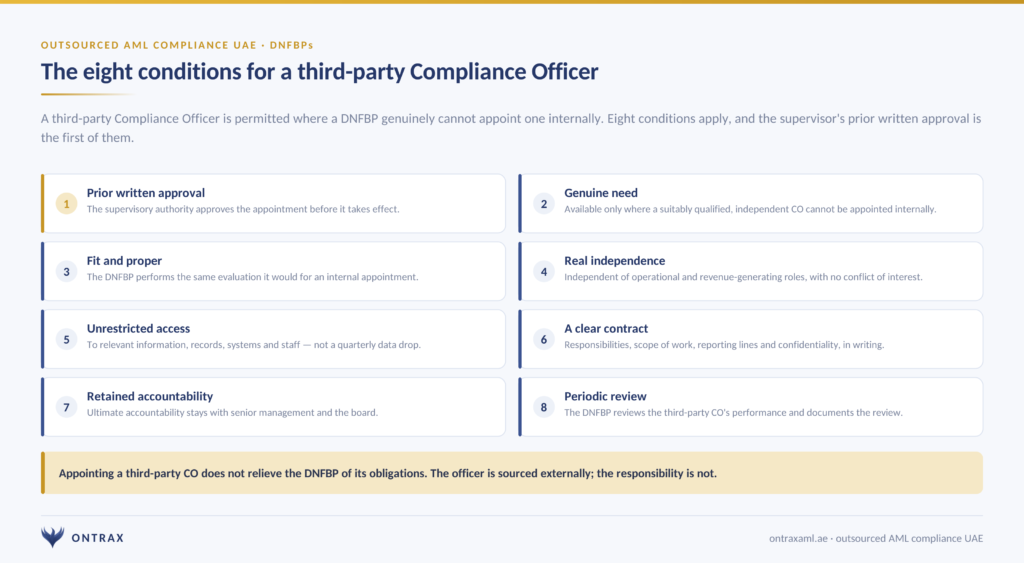
Task: Click the main heading 'The eight conditions' title
Action: [319, 71]
